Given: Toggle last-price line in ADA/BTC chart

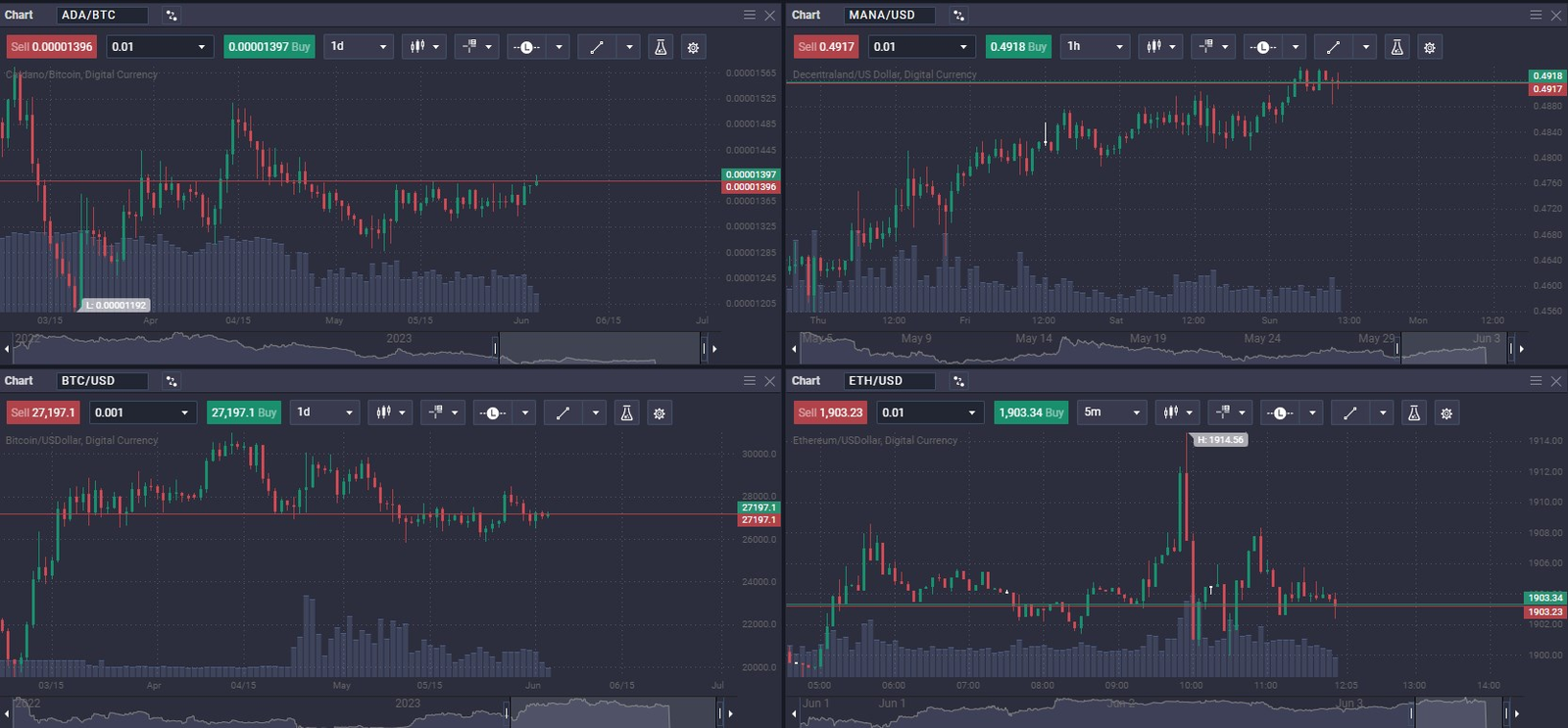Looking at the screenshot, I should (527, 47).
